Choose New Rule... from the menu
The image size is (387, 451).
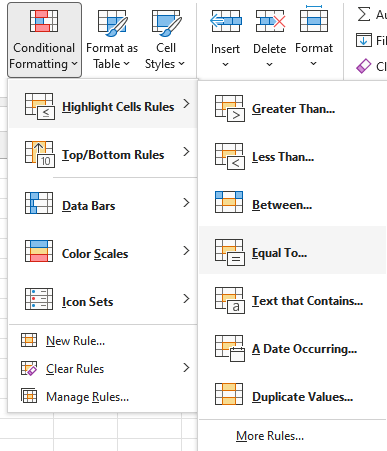coord(103,340)
